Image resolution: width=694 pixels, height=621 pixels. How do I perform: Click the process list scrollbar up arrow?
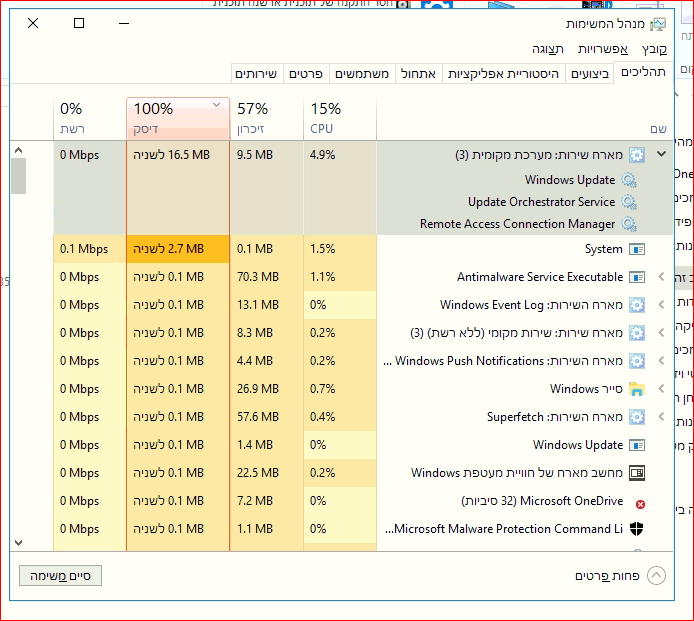click(18, 150)
